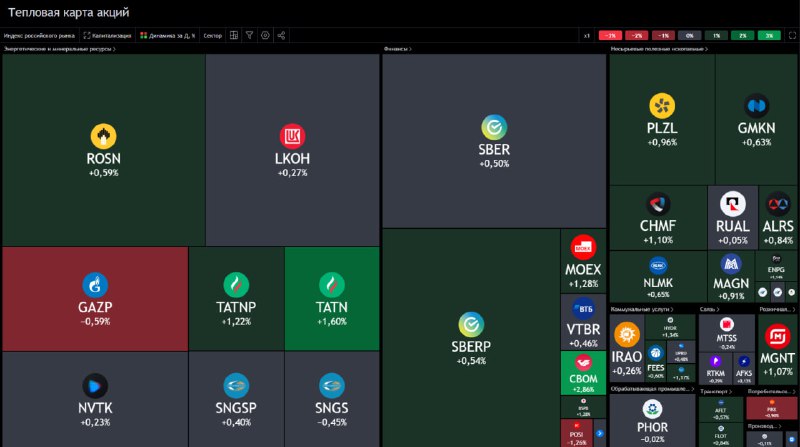Open the SNGS tile showing −0,45%
The width and height of the screenshot is (800, 447).
332,399
